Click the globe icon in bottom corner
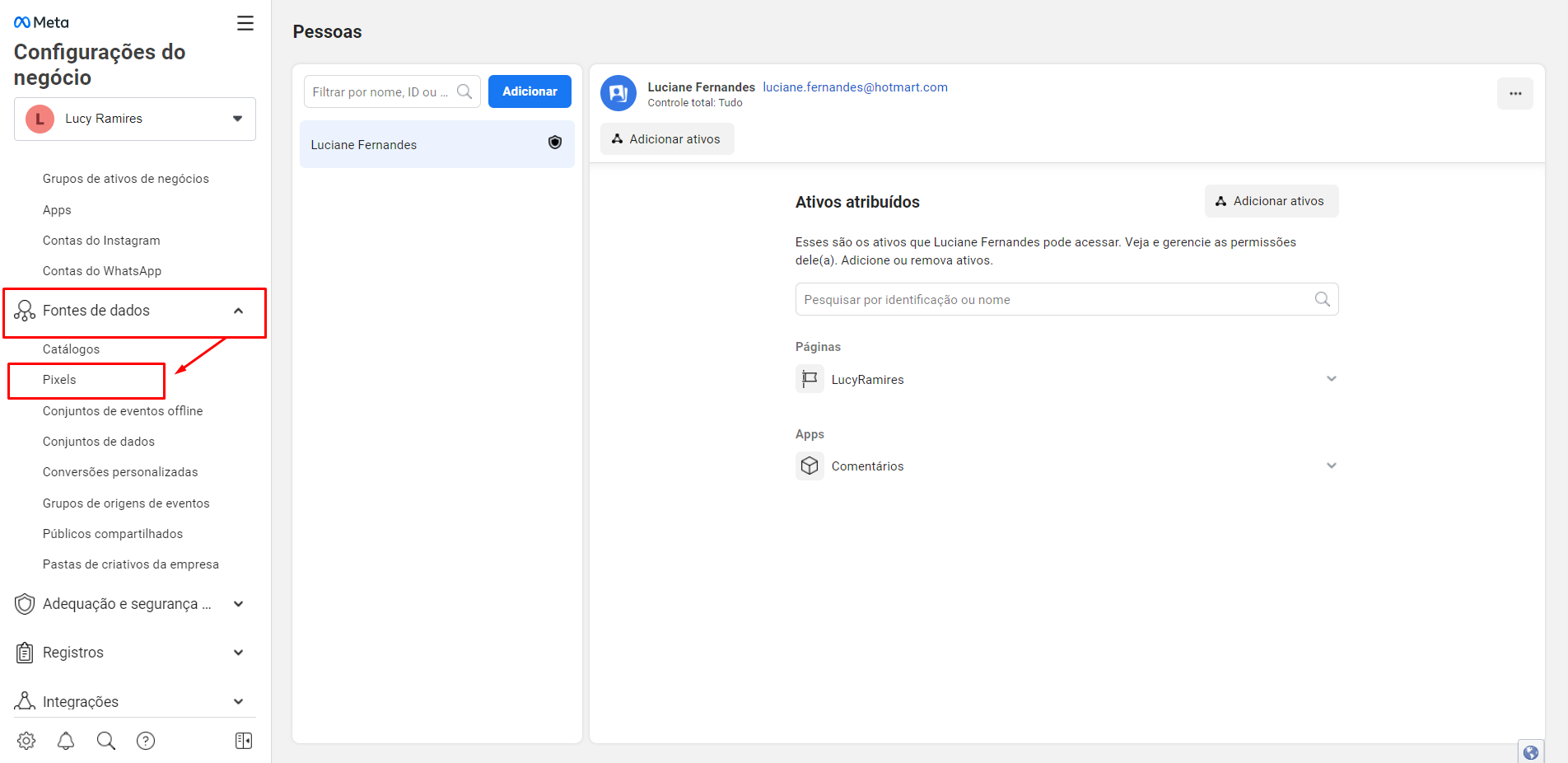Screen dimensions: 1568x763 [1531, 752]
